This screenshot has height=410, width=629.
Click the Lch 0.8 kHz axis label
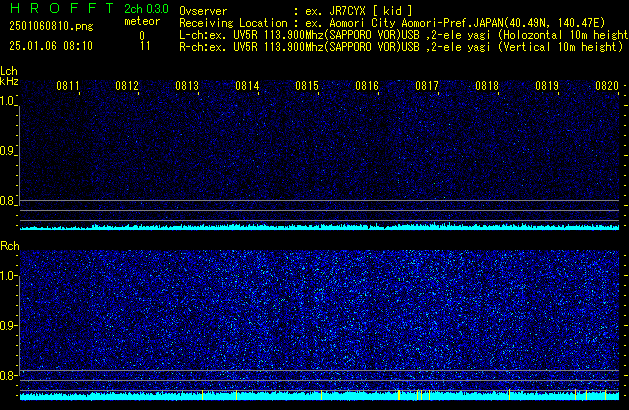click(x=7, y=201)
